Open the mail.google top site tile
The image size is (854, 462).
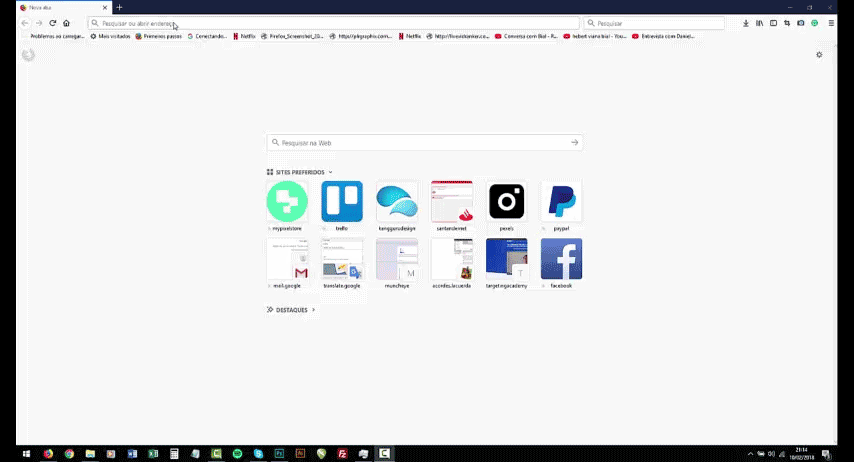coord(287,259)
